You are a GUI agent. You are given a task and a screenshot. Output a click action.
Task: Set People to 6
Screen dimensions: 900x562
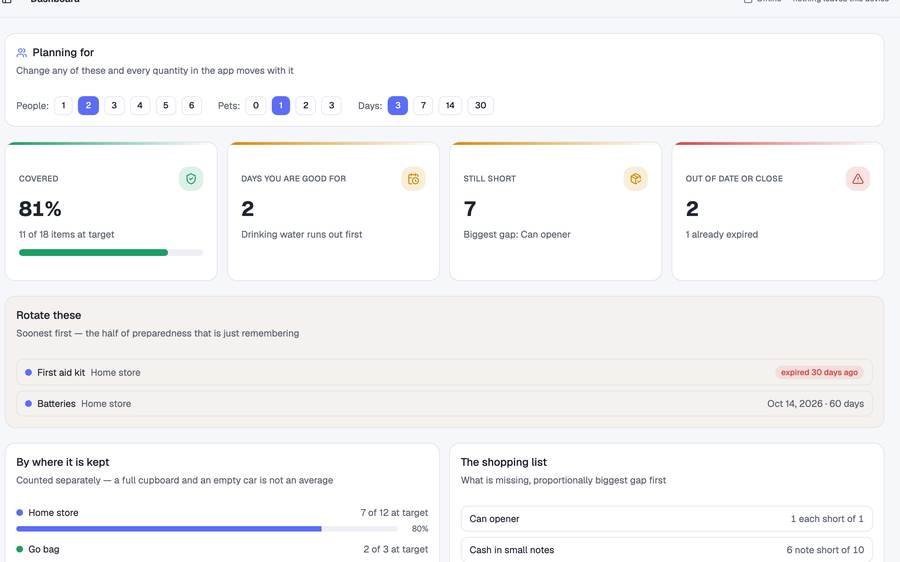tap(192, 106)
